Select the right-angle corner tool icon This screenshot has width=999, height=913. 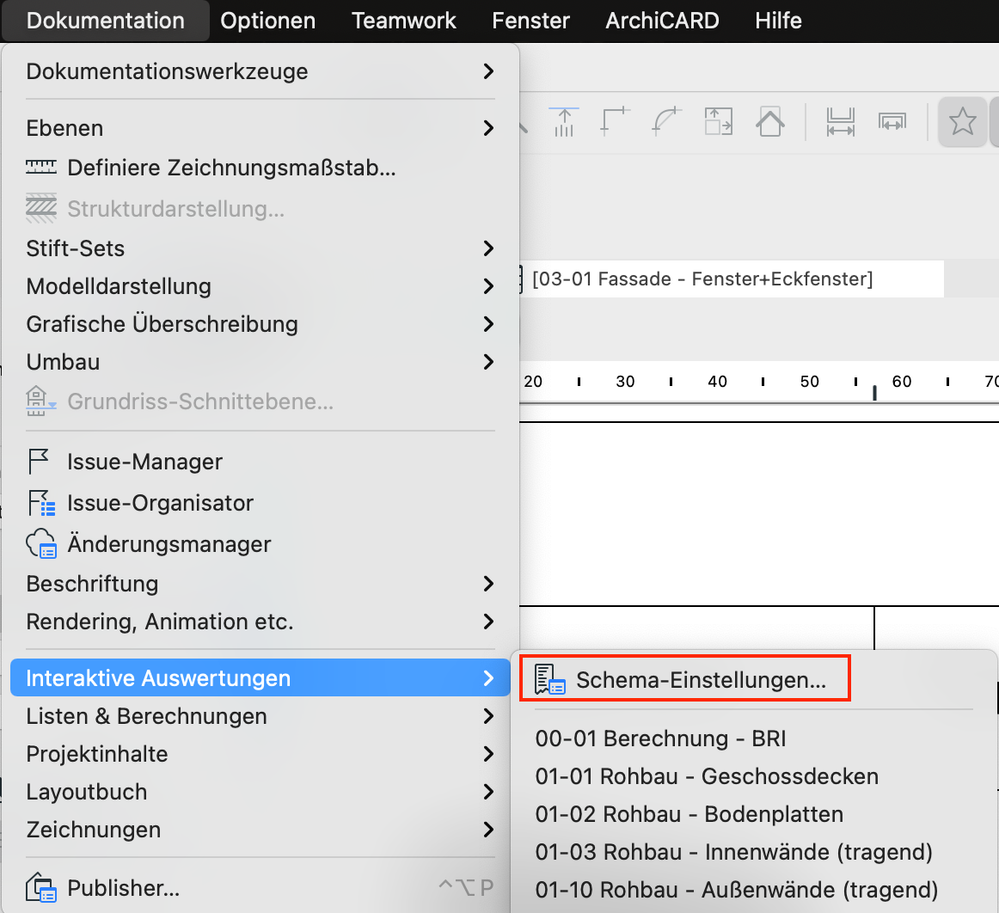615,122
